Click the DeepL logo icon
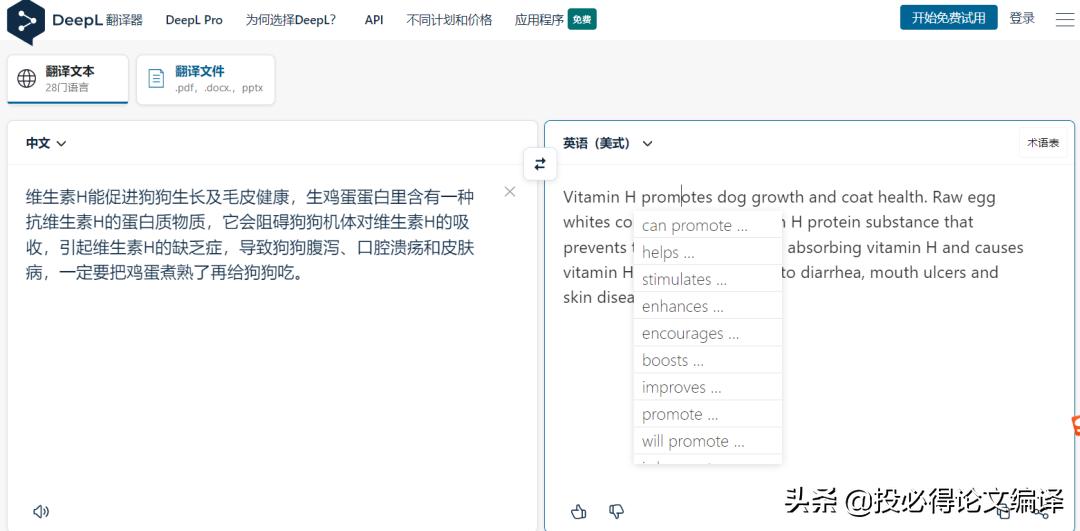 coord(25,21)
